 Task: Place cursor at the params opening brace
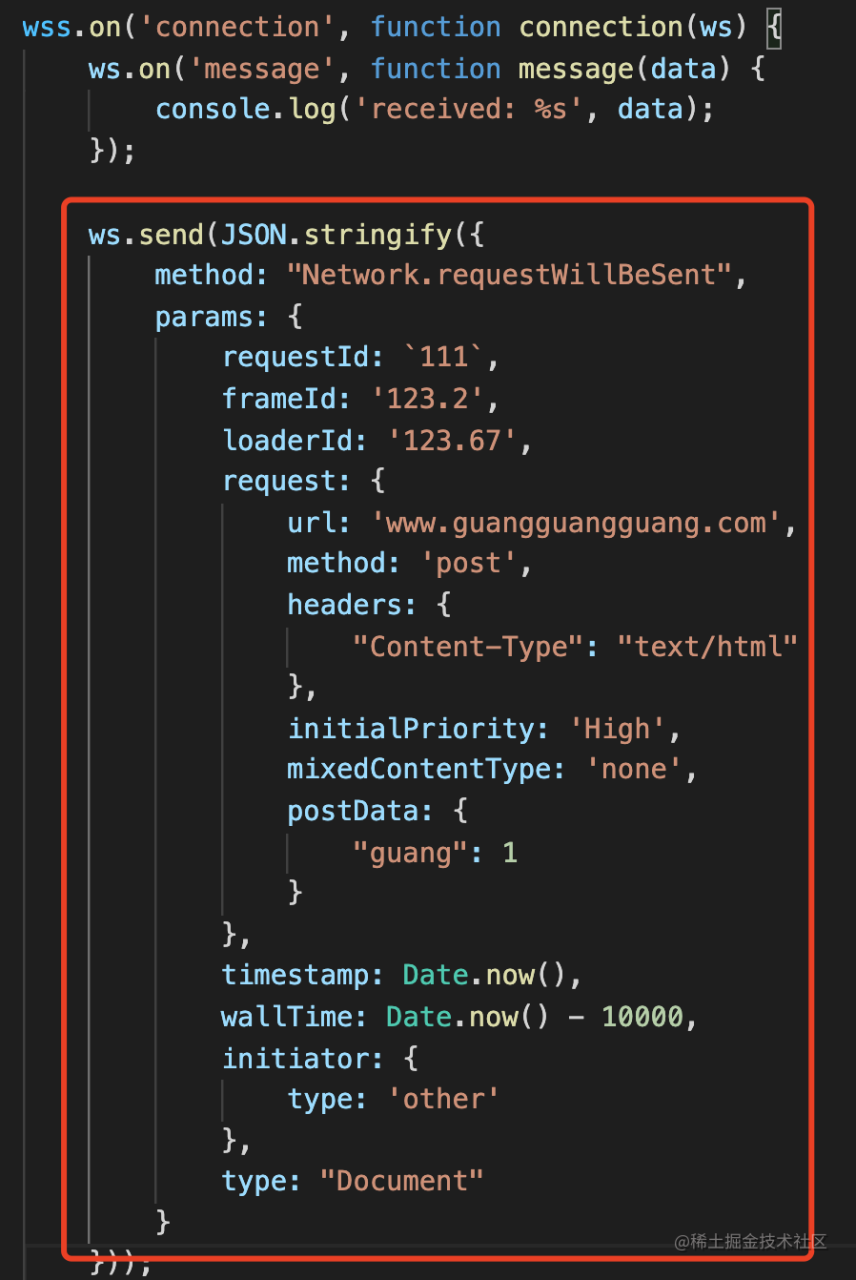[294, 316]
